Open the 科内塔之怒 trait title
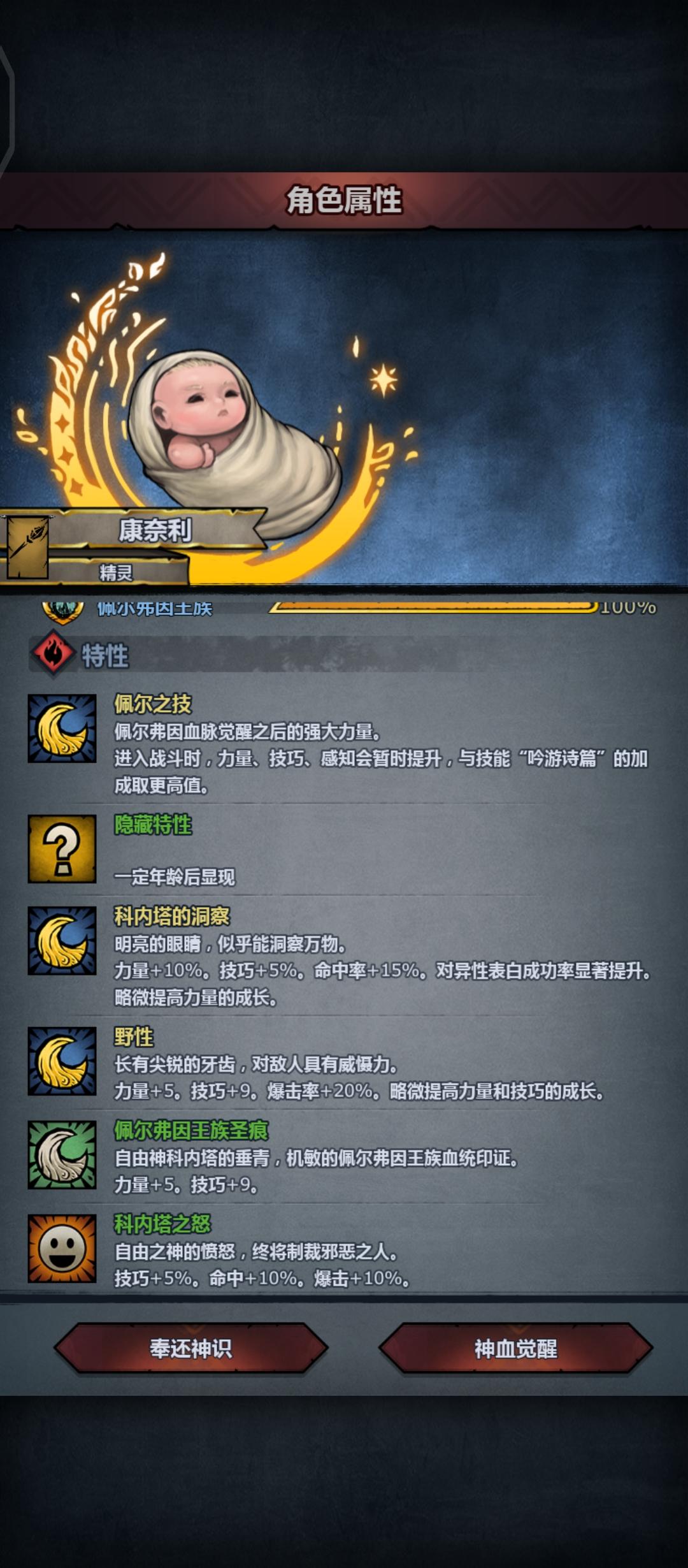Viewport: 688px width, 1568px height. tap(162, 1223)
